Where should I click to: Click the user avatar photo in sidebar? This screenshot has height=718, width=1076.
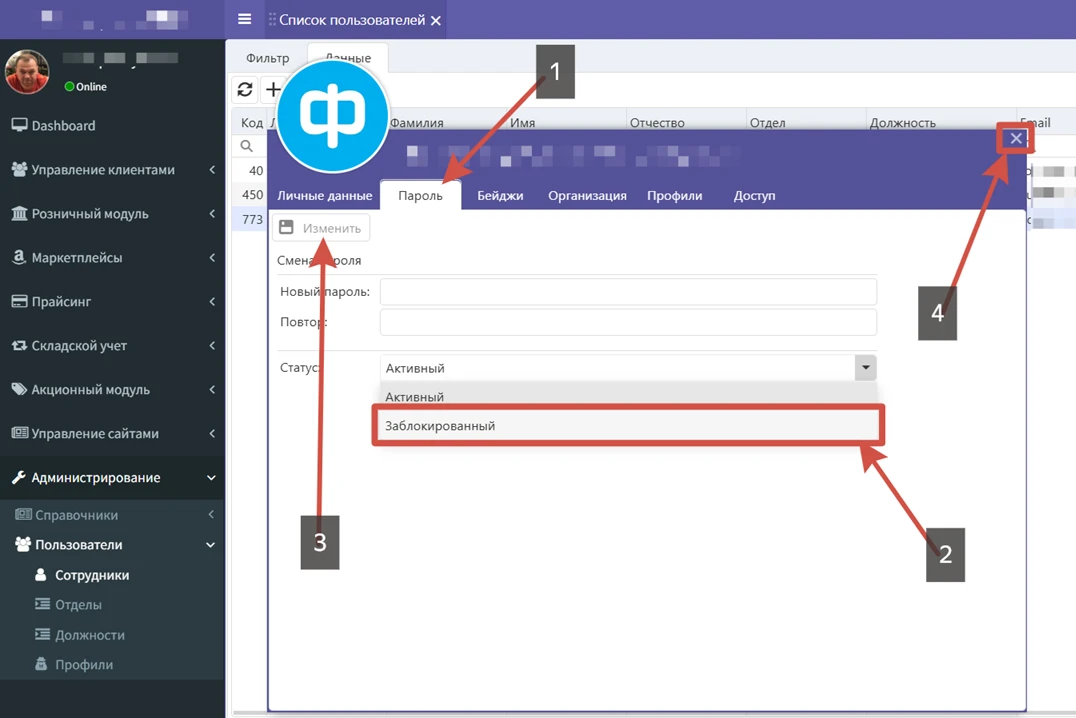(27, 72)
